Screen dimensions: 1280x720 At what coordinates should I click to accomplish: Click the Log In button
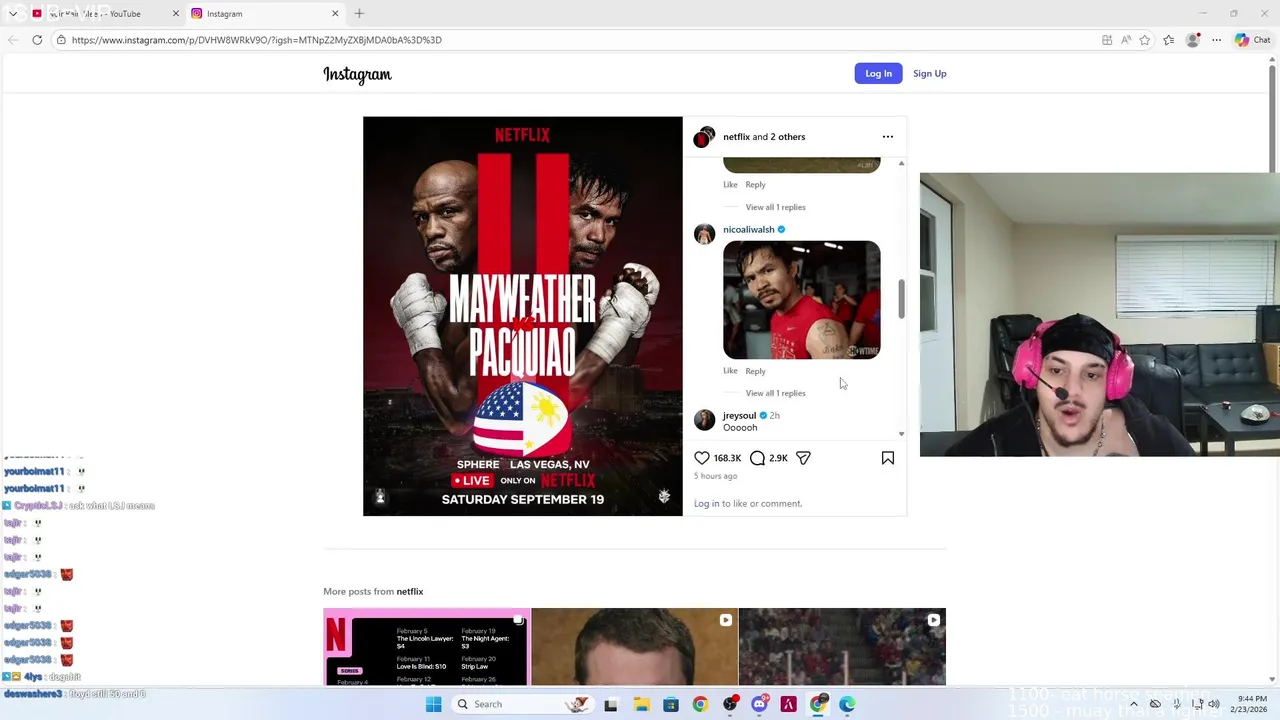click(878, 73)
